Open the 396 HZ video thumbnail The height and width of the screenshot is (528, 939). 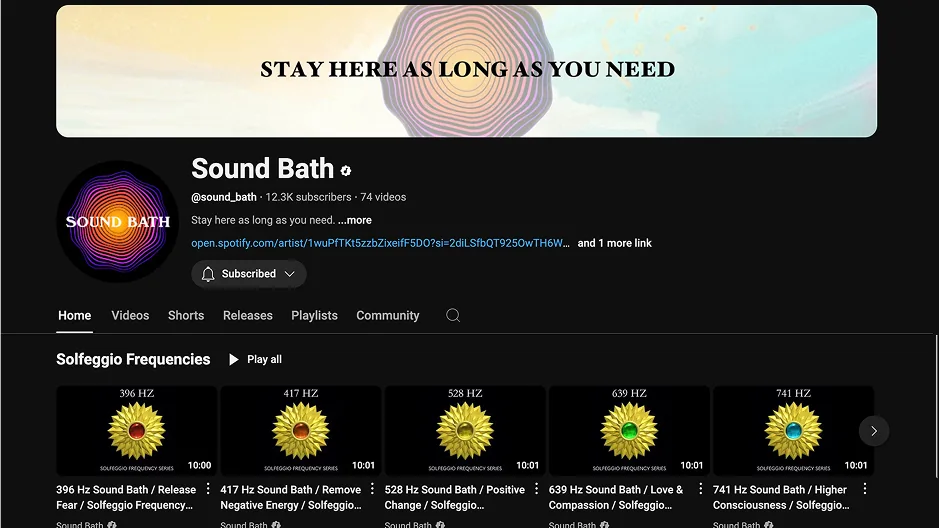(137, 431)
